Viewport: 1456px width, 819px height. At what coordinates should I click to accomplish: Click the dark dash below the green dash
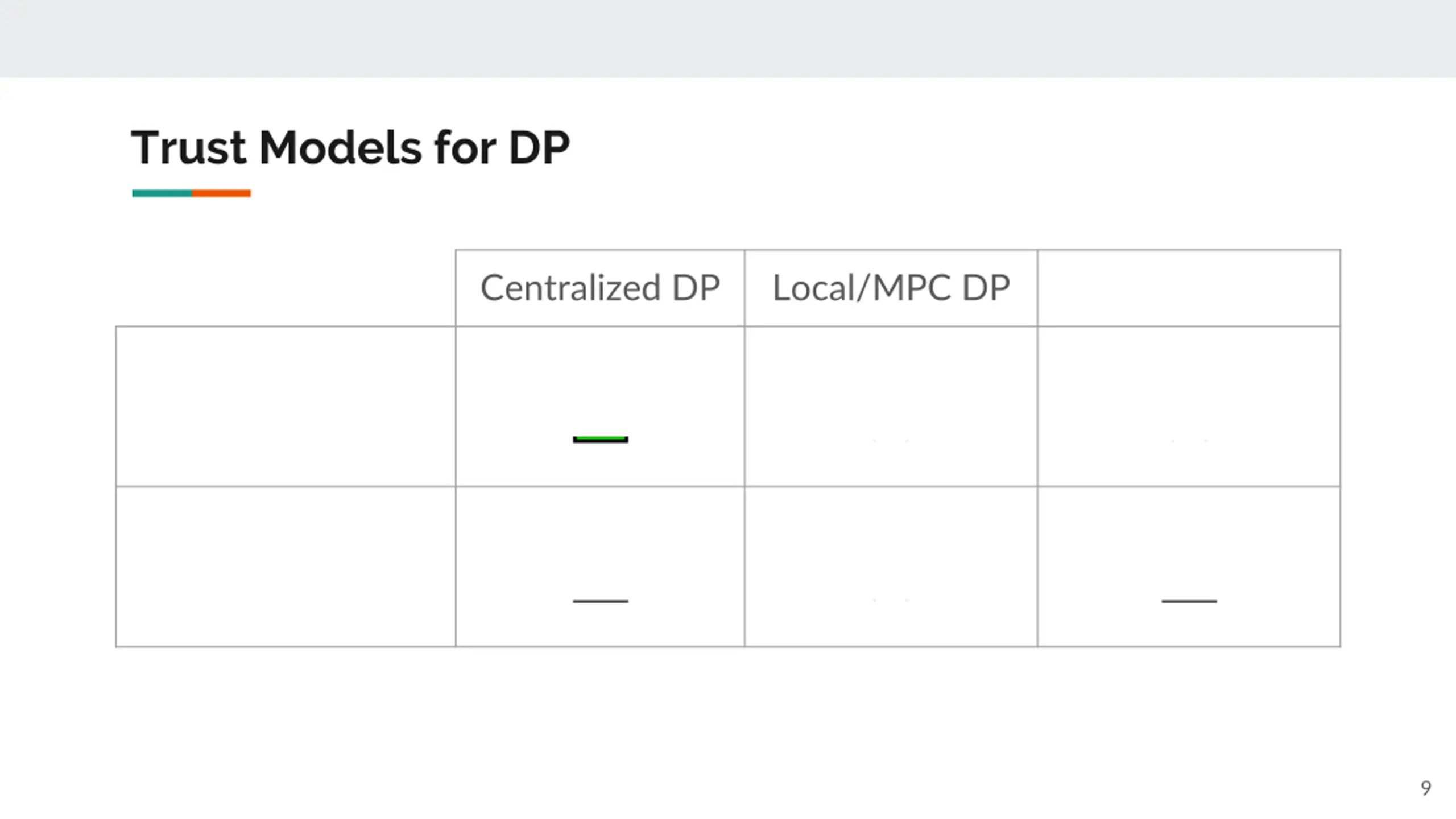(601, 601)
